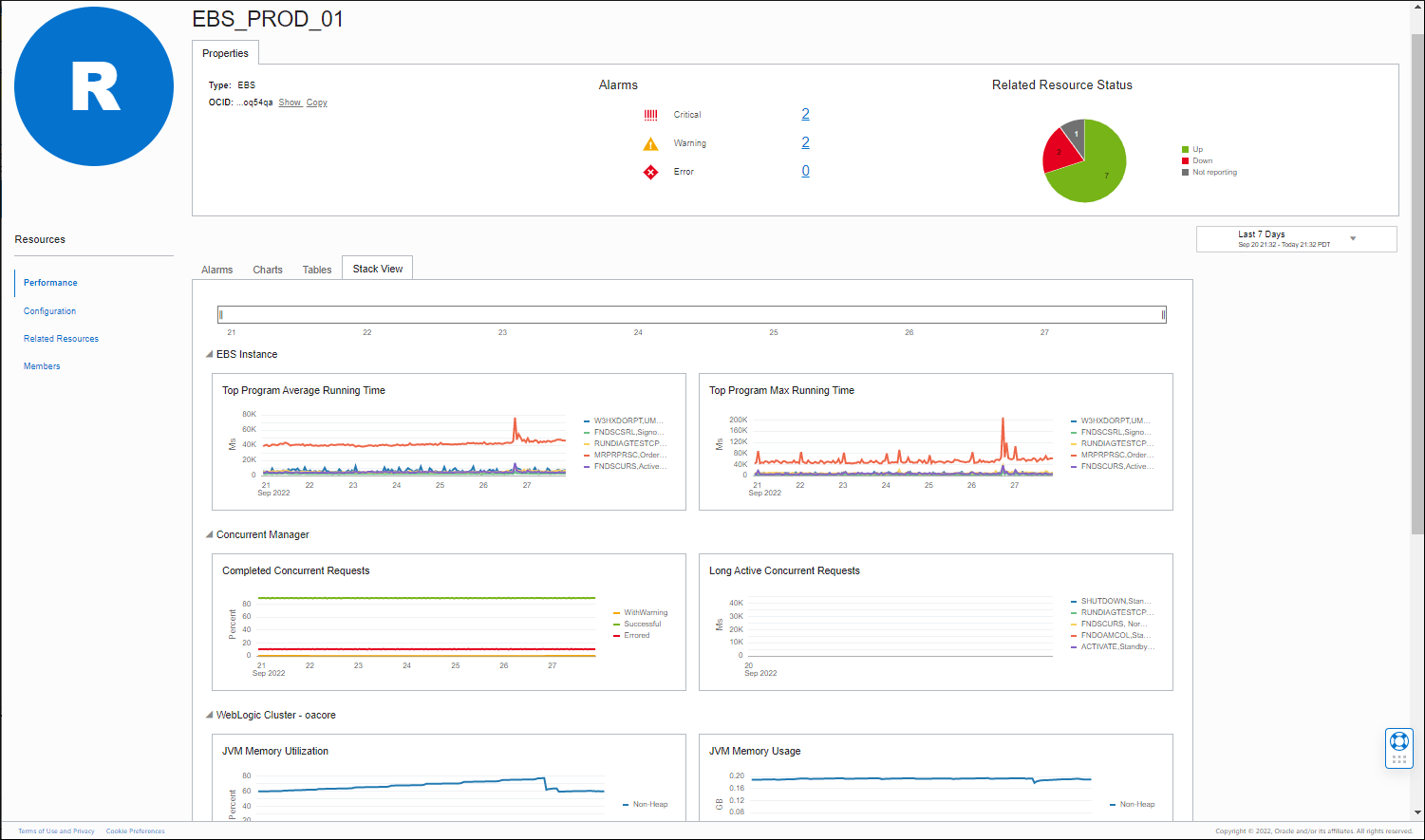Click the Warning alarms triangle icon

point(650,142)
